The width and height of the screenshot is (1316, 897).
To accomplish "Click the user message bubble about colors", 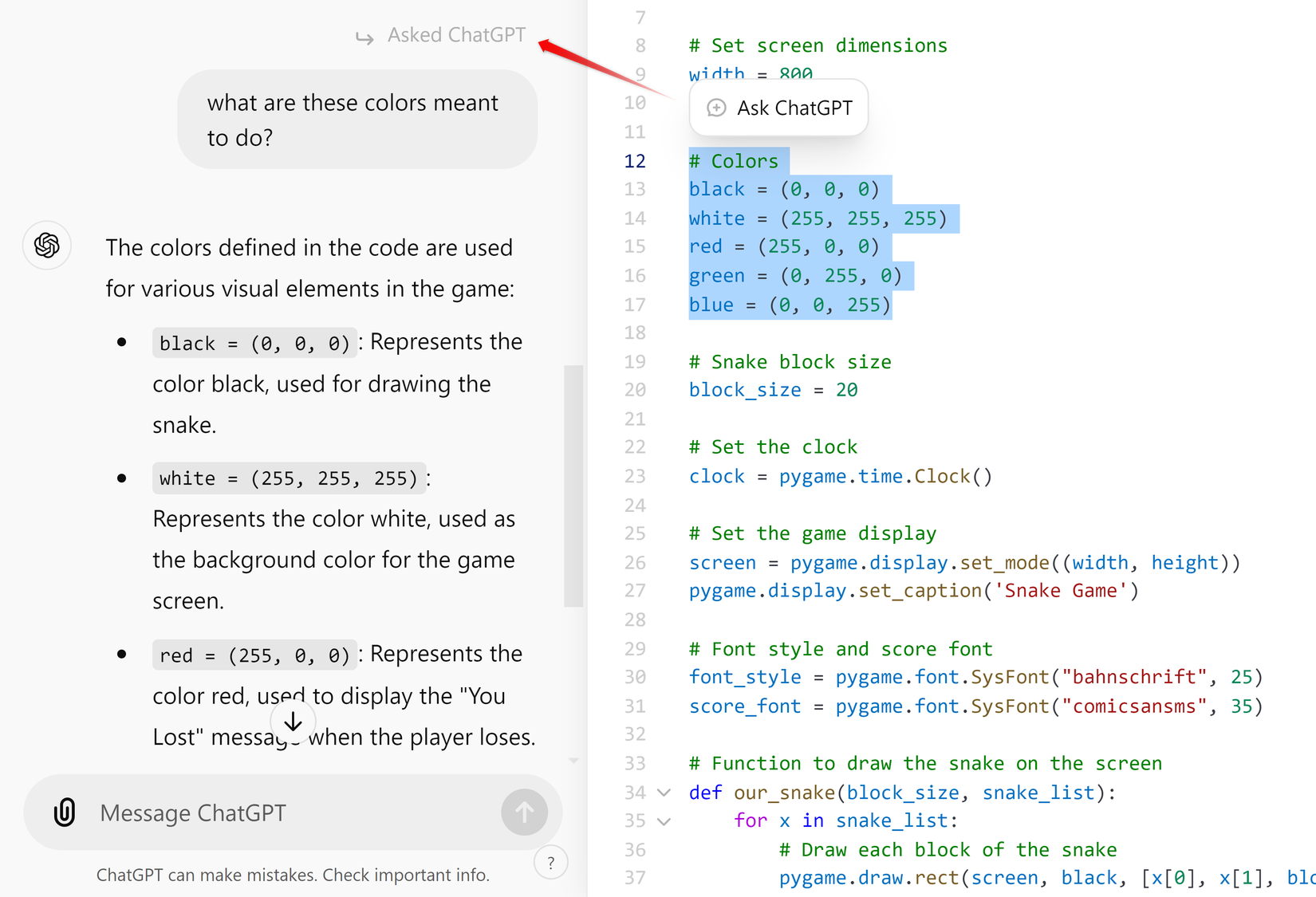I will (x=357, y=120).
